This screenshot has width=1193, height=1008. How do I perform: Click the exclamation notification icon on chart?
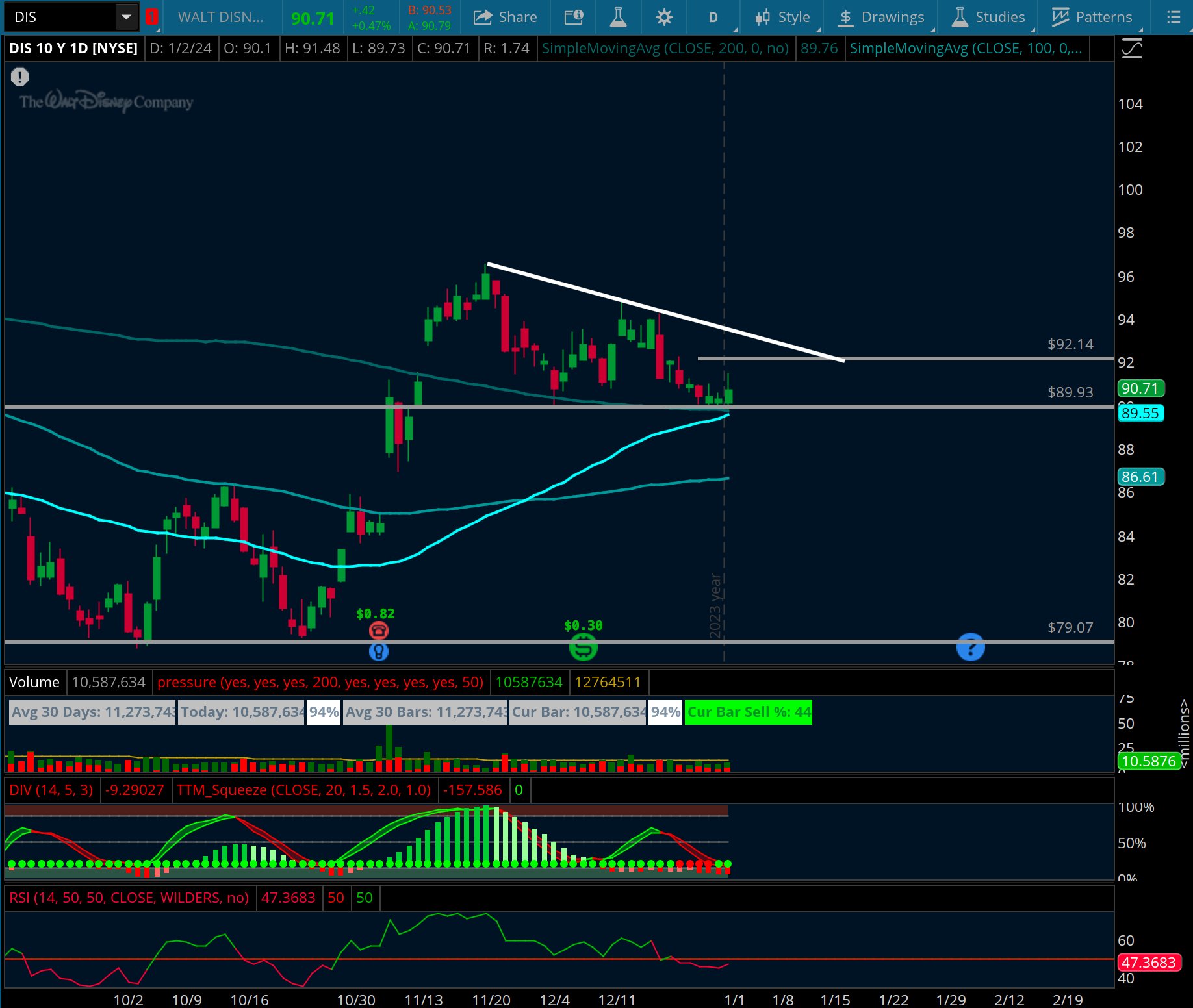19,77
